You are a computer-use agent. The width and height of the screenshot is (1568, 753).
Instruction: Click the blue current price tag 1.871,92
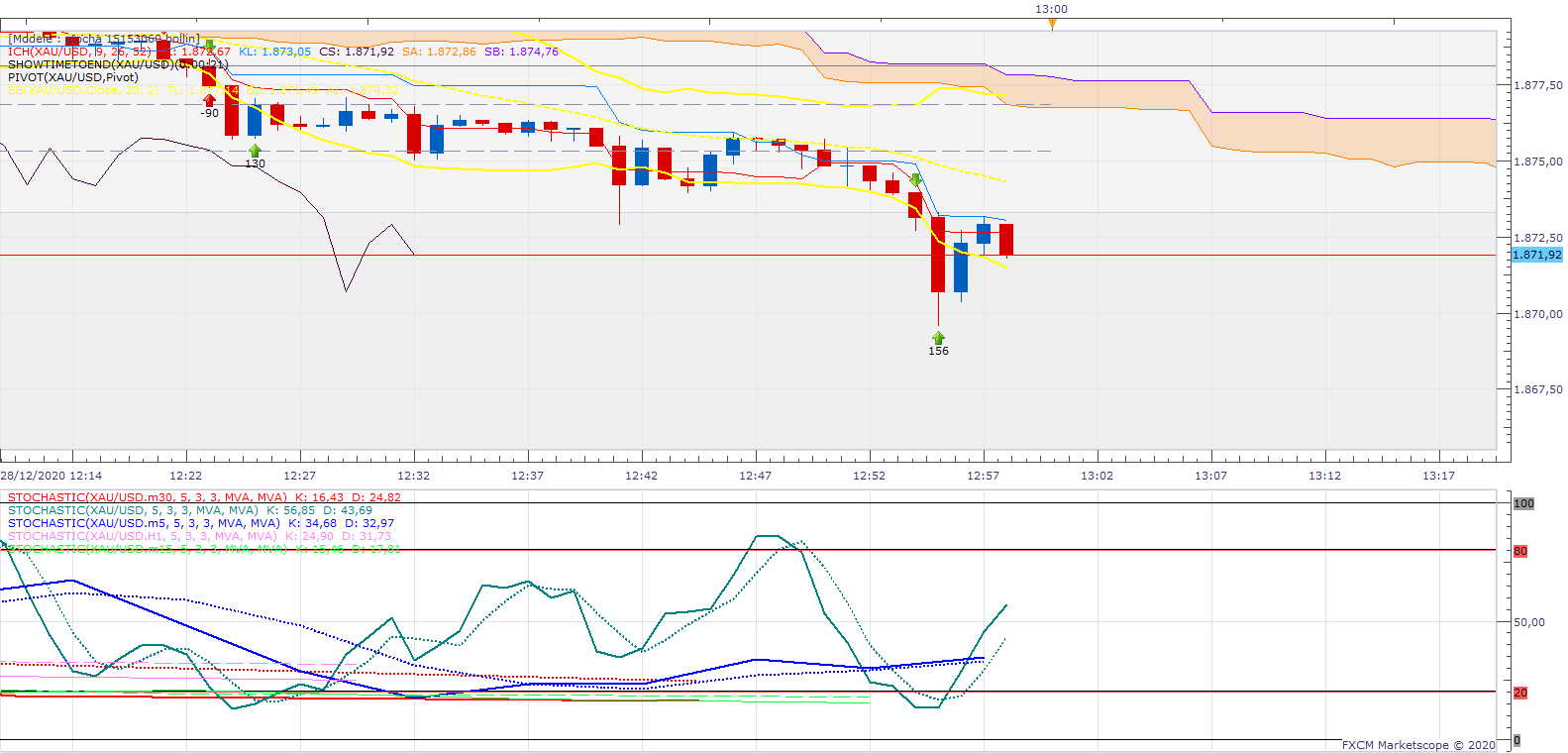point(1536,255)
